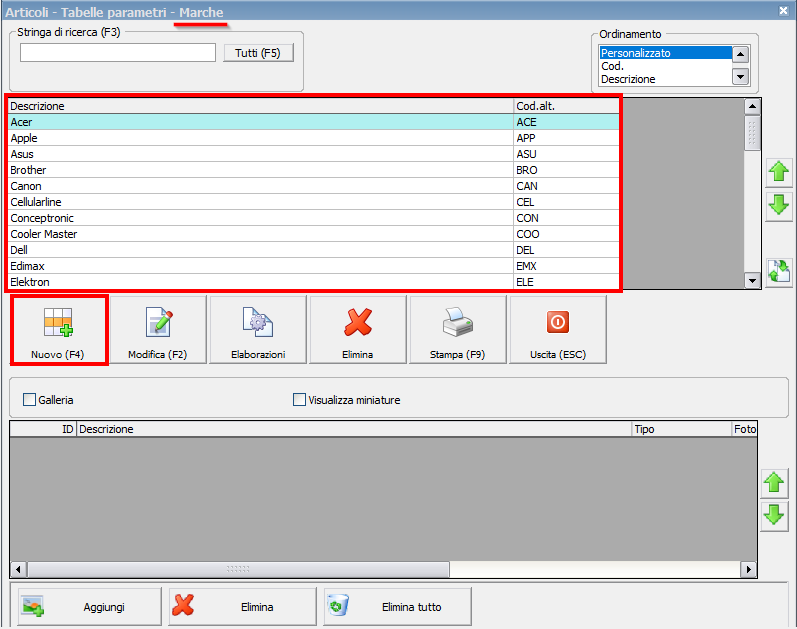Select the Conceptronic row

point(314,218)
